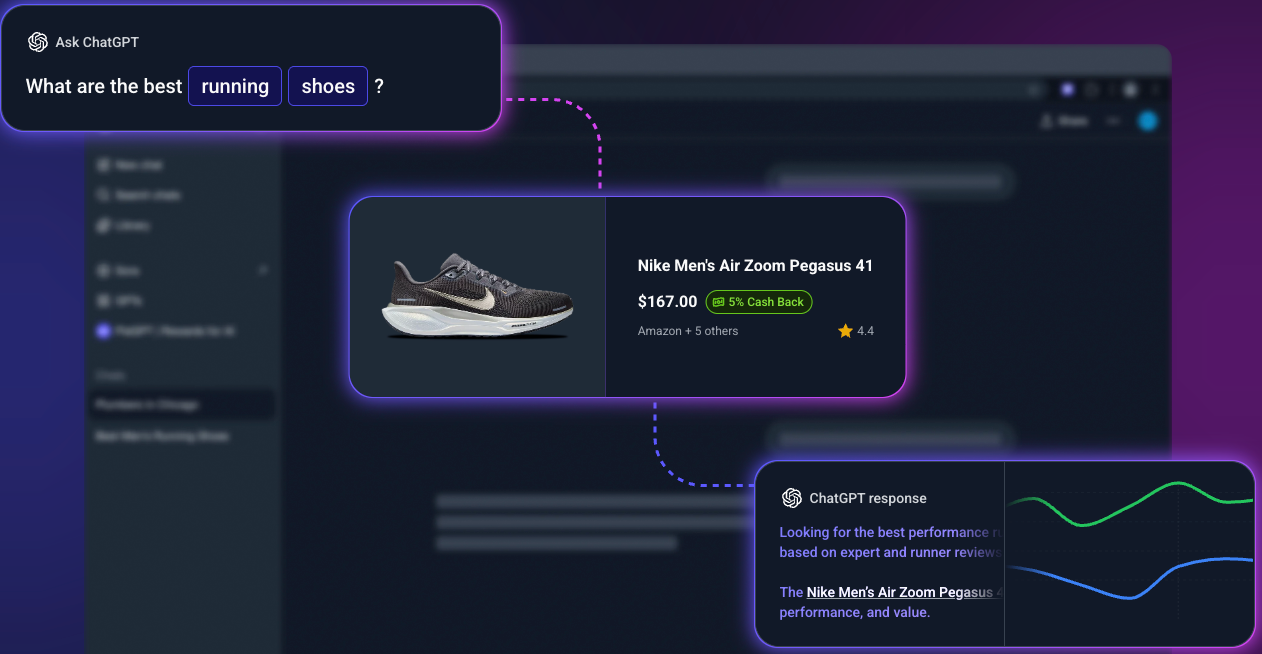Click the purple extension icon in browser toolbar
The image size is (1262, 654).
coord(1068,89)
